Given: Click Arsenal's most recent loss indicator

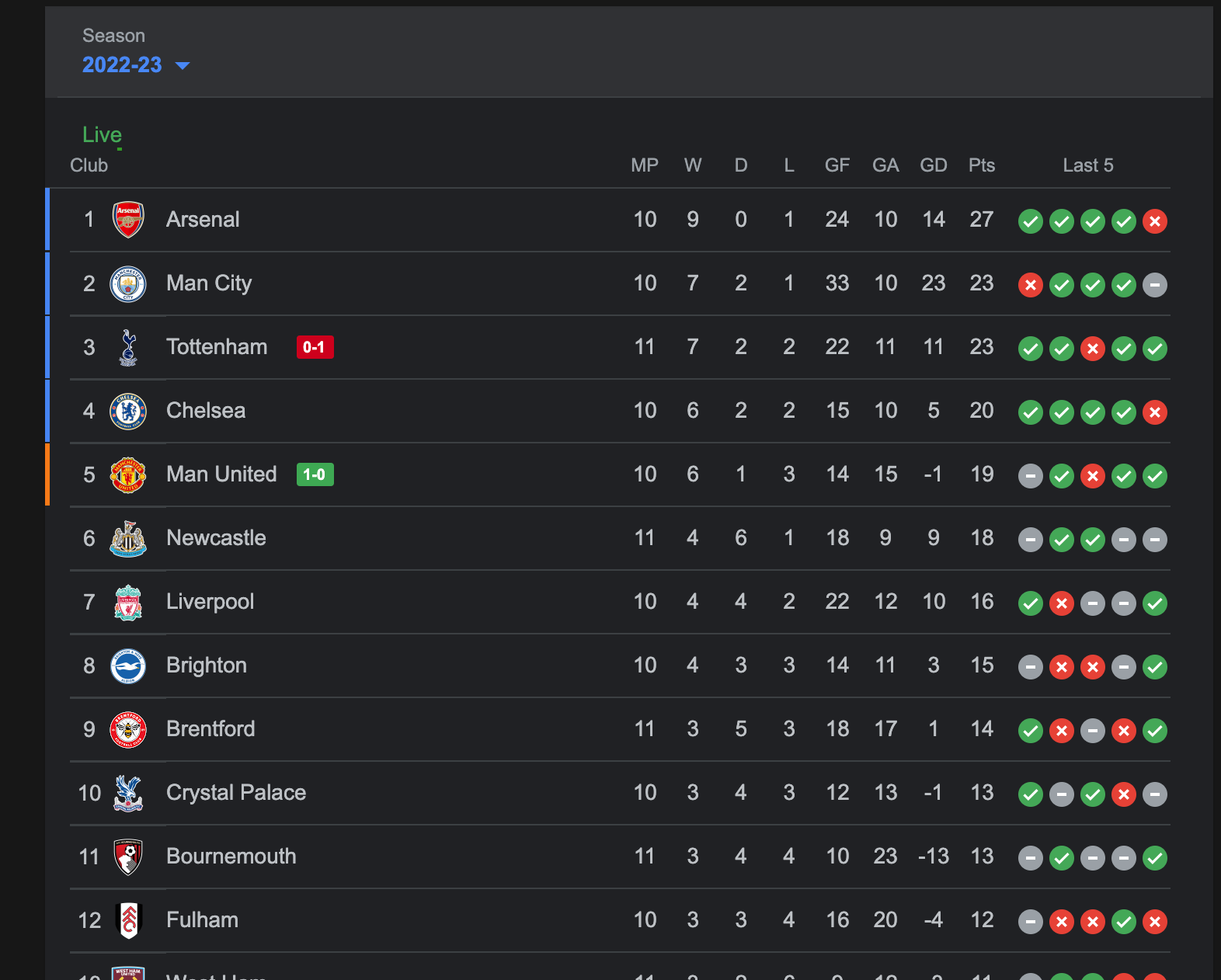Looking at the screenshot, I should click(x=1155, y=221).
